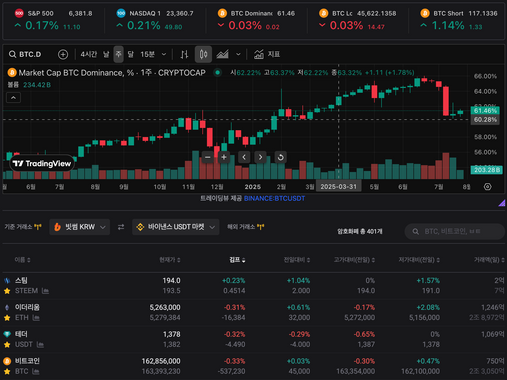Toggle favorite star for USDT
This screenshot has height=380, width=507.
(7, 344)
